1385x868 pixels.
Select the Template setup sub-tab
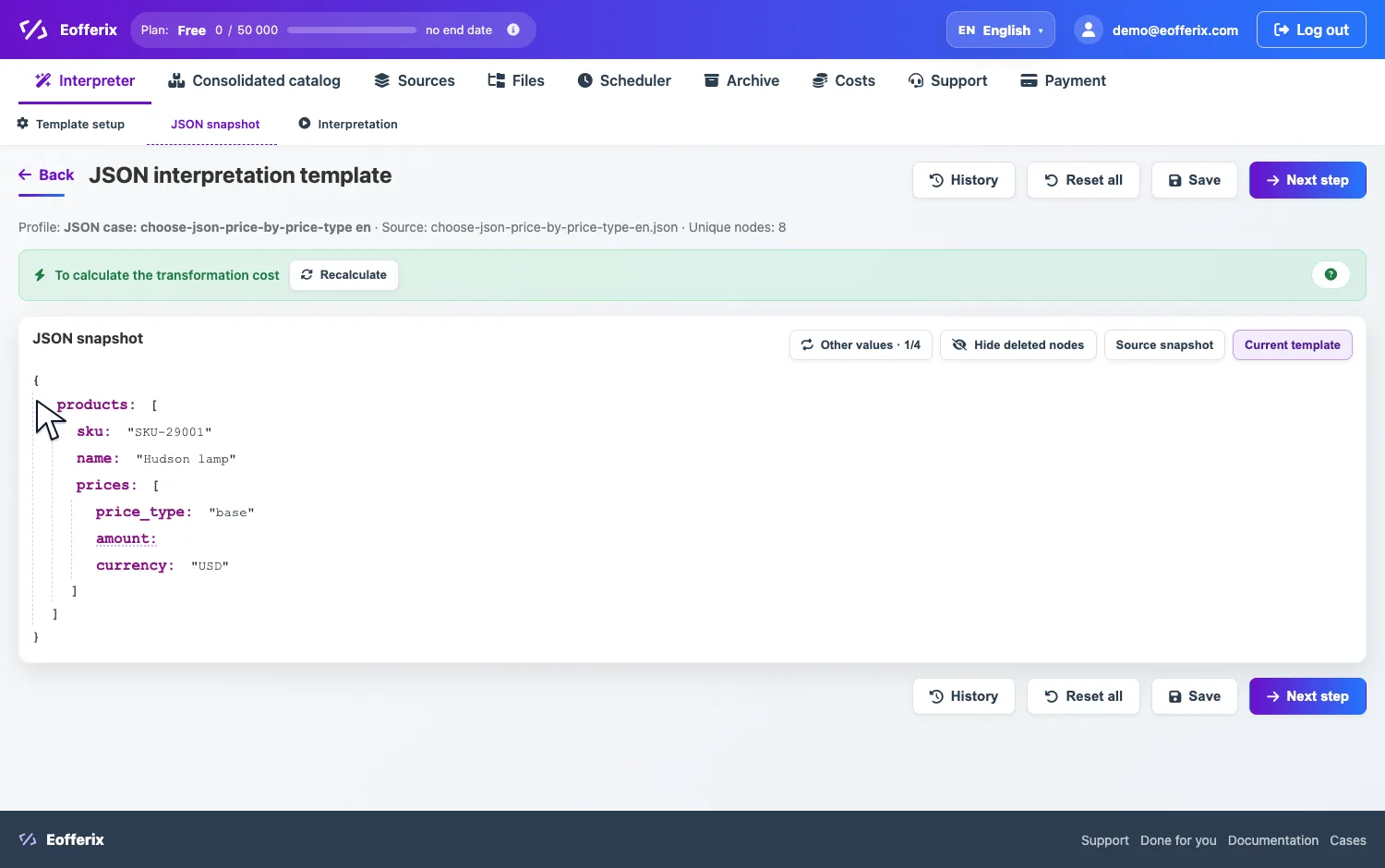tap(71, 124)
